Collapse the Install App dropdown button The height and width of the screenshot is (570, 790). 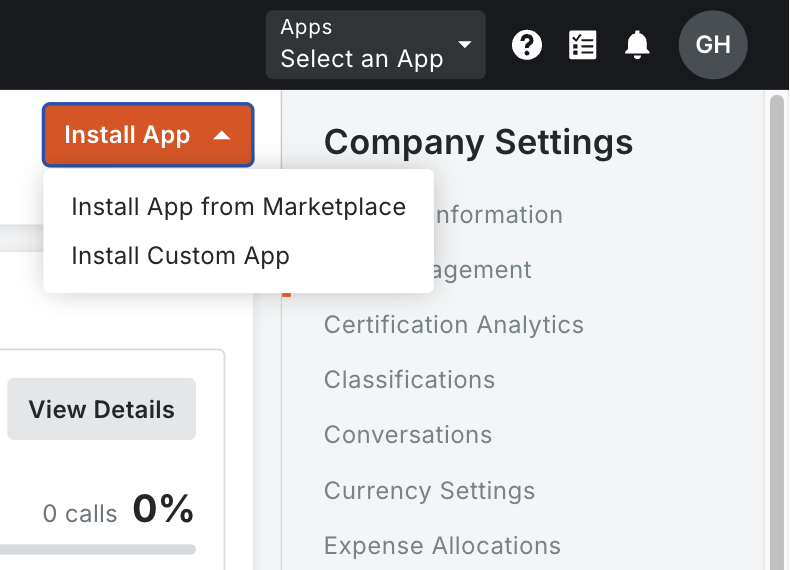148,135
